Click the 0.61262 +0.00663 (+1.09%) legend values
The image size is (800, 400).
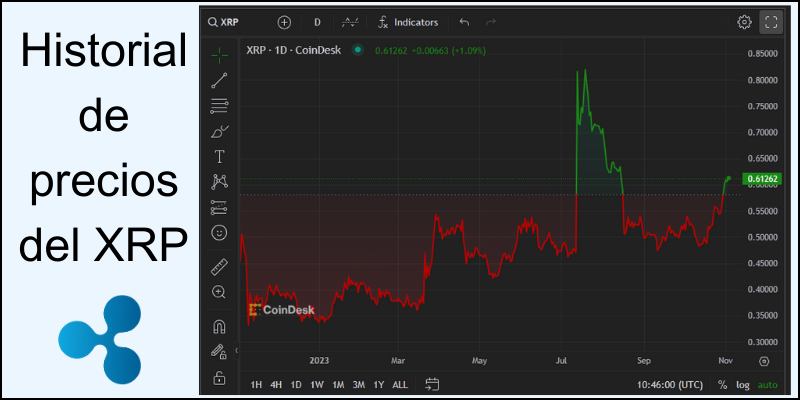[430, 51]
